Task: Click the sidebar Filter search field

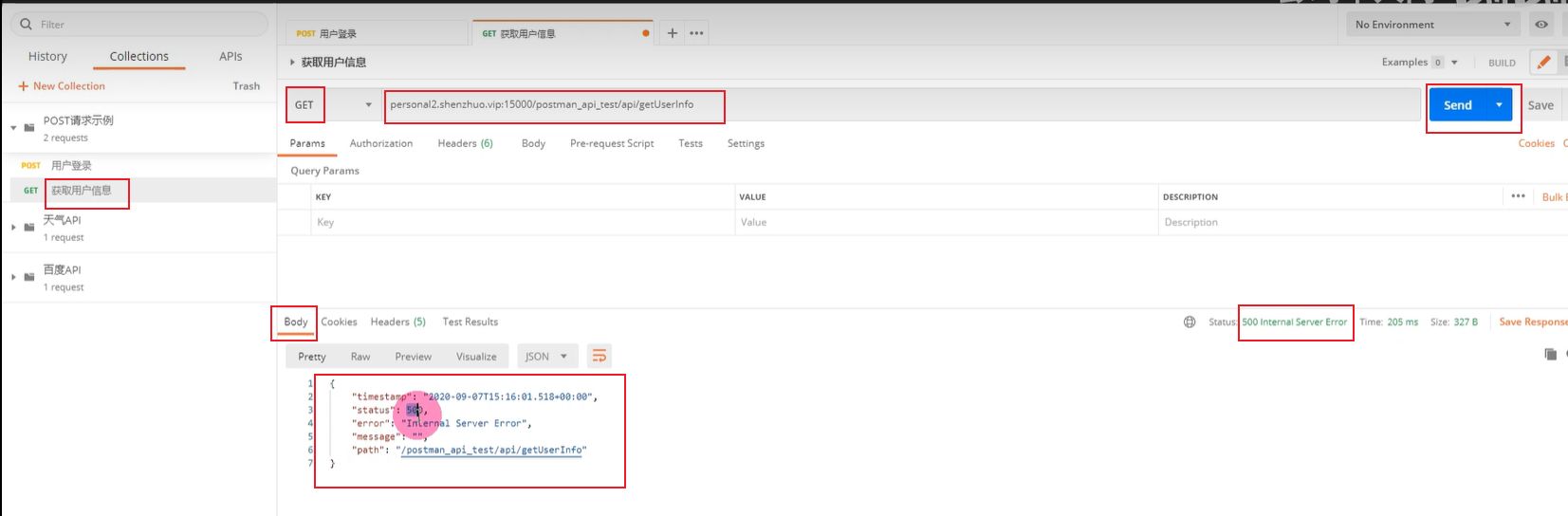Action: [142, 25]
